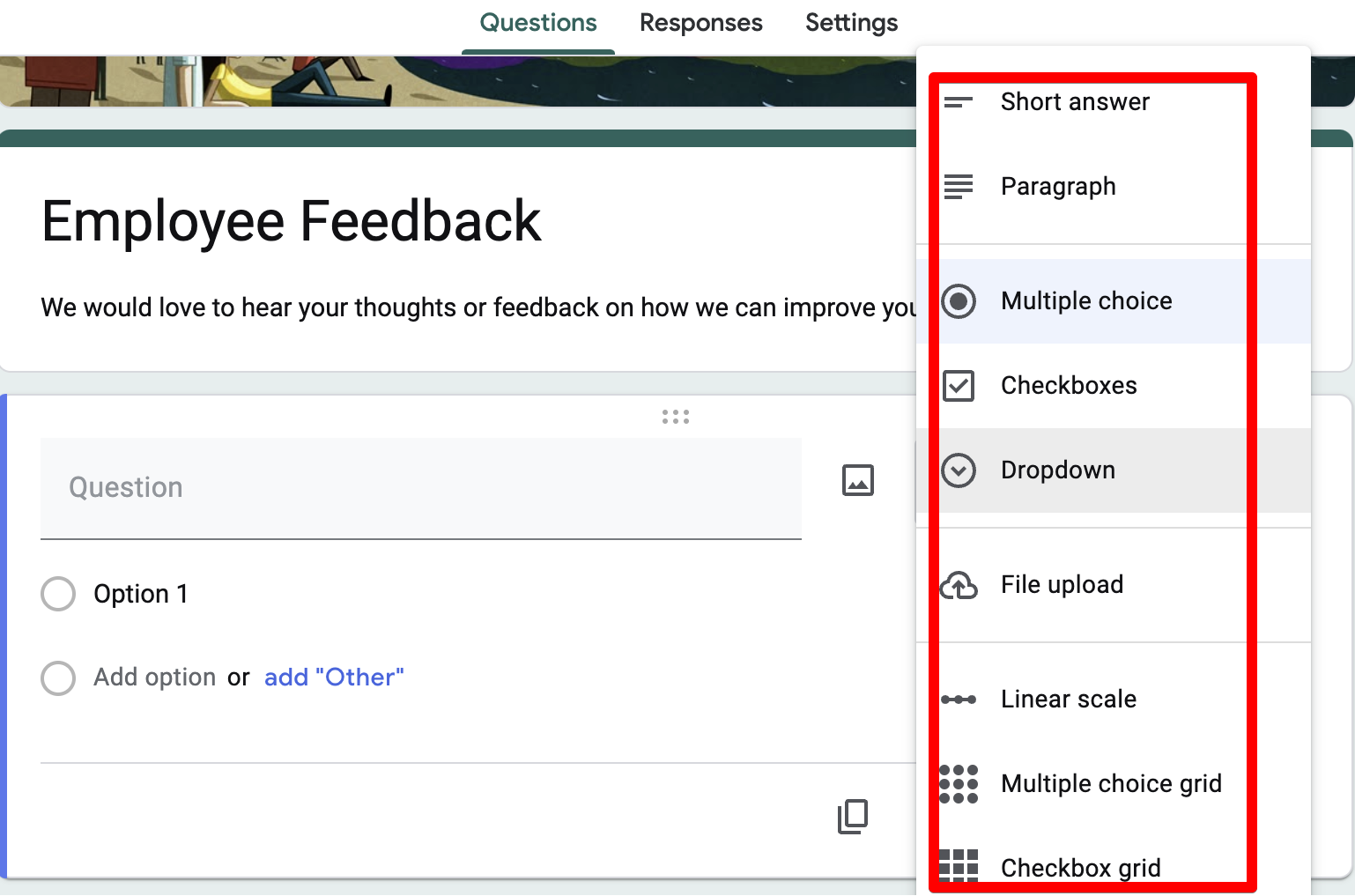Select the Short answer question type icon
This screenshot has width=1355, height=896.
pyautogui.click(x=959, y=101)
